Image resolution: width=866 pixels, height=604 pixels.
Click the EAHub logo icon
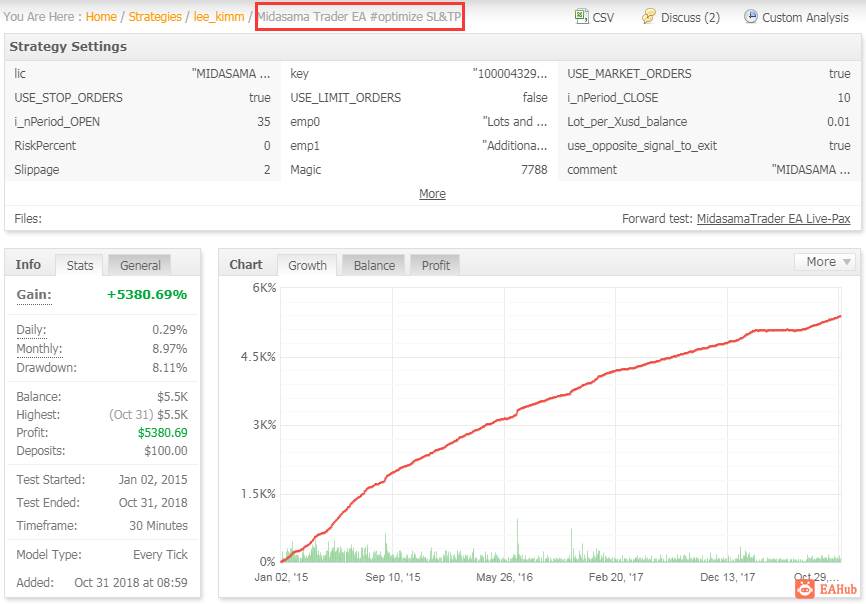coord(805,589)
